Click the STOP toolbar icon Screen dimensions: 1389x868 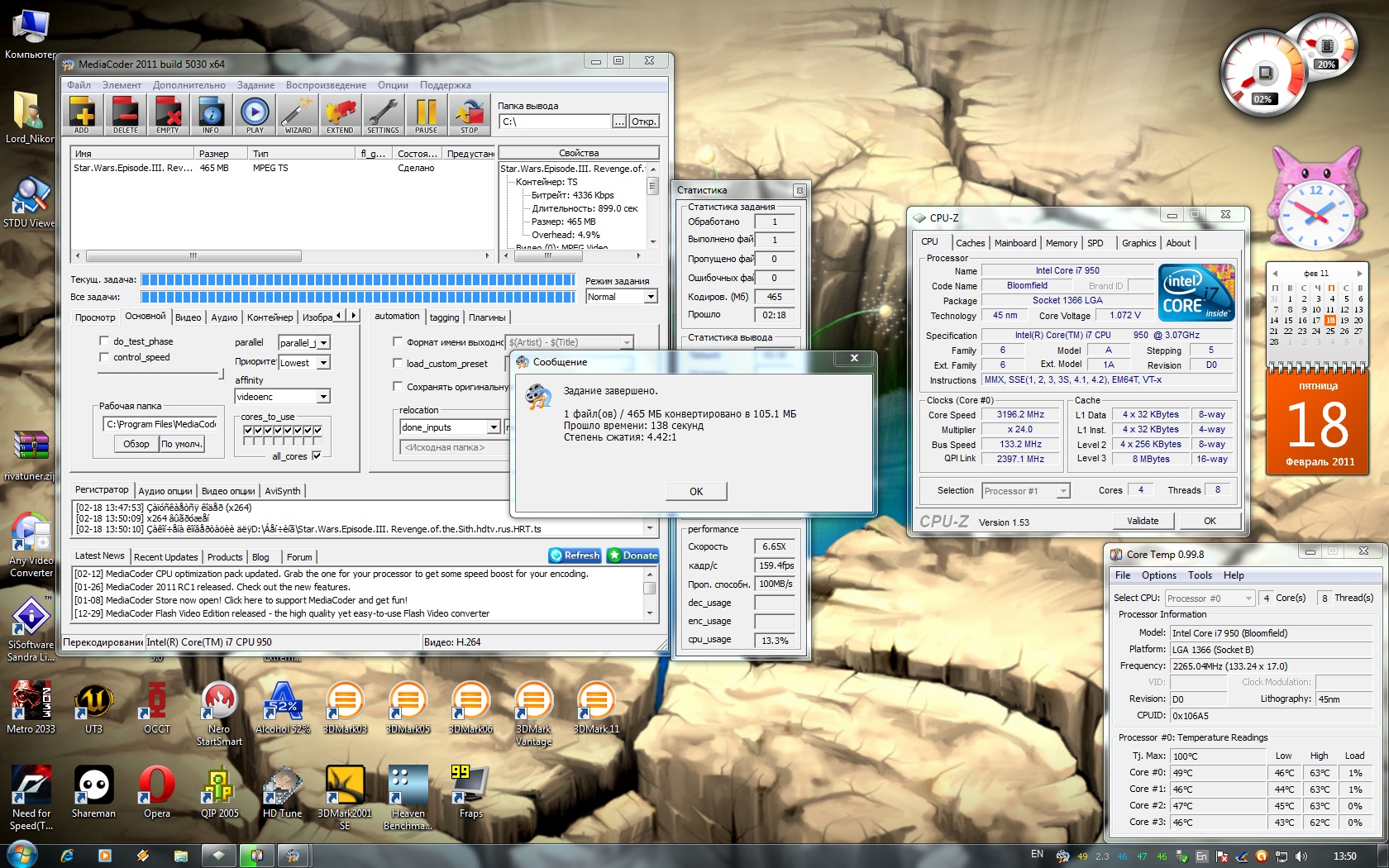(470, 115)
